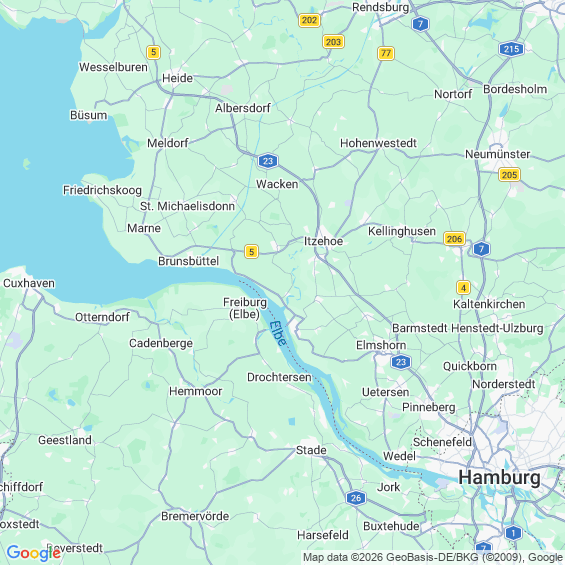The height and width of the screenshot is (565, 565).
Task: Click the Map data copyright text
Action: tap(433, 557)
